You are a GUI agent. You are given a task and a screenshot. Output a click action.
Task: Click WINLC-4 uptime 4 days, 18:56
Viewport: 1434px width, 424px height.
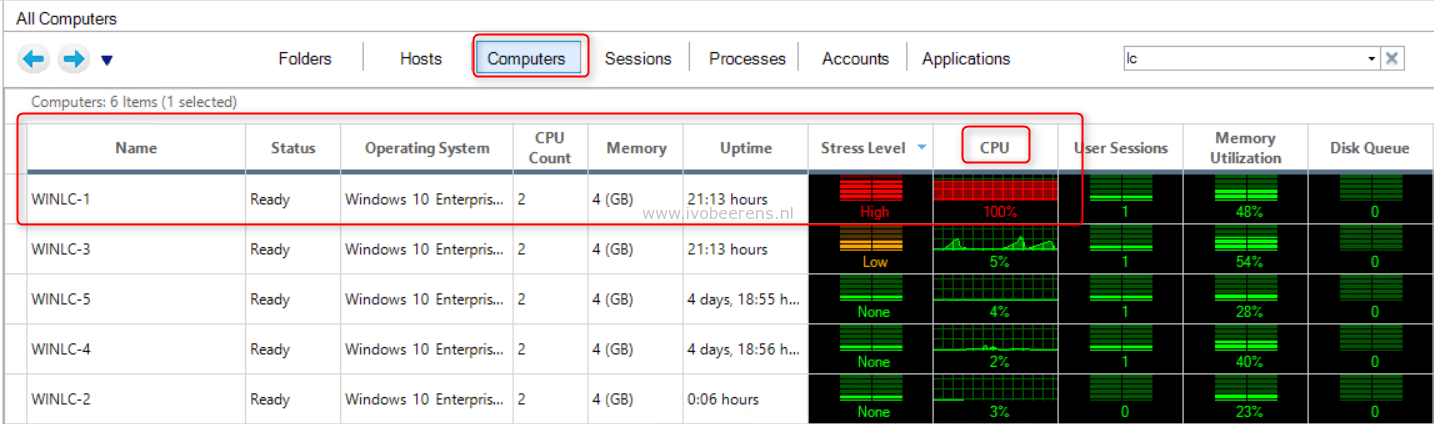click(744, 349)
